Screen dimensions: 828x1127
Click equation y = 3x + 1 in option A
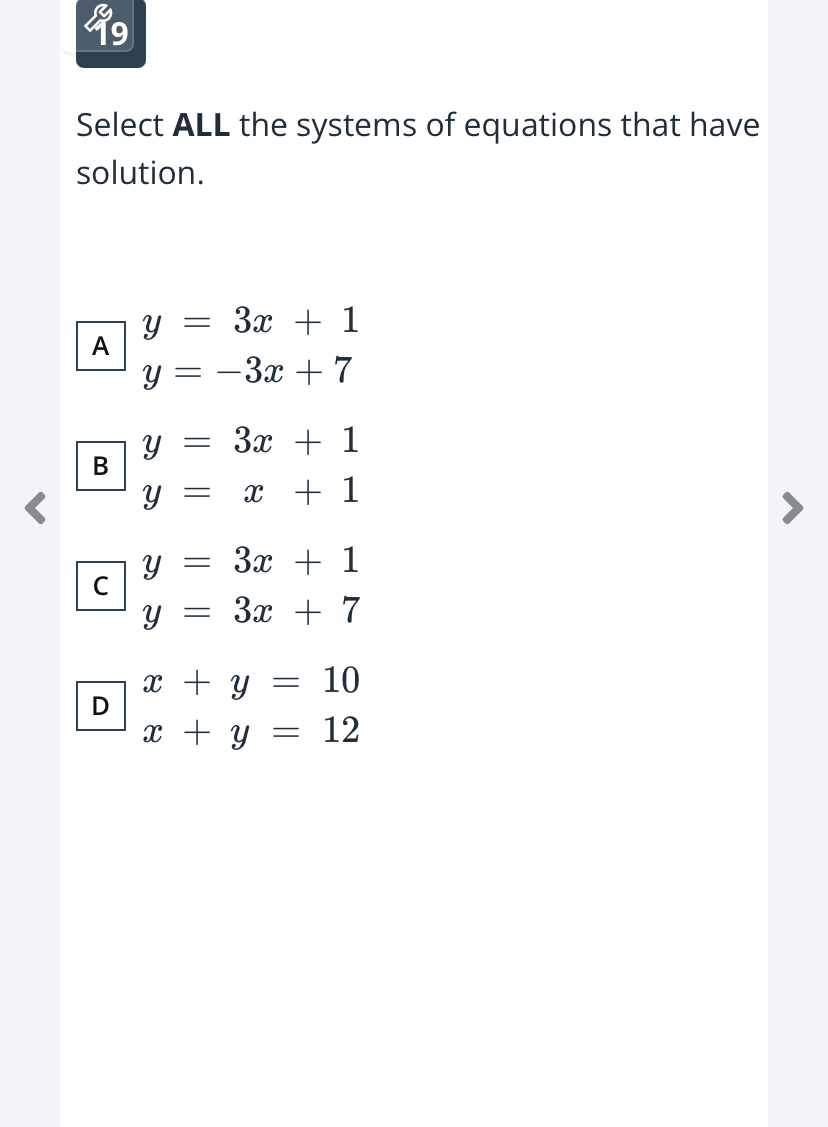(x=250, y=321)
